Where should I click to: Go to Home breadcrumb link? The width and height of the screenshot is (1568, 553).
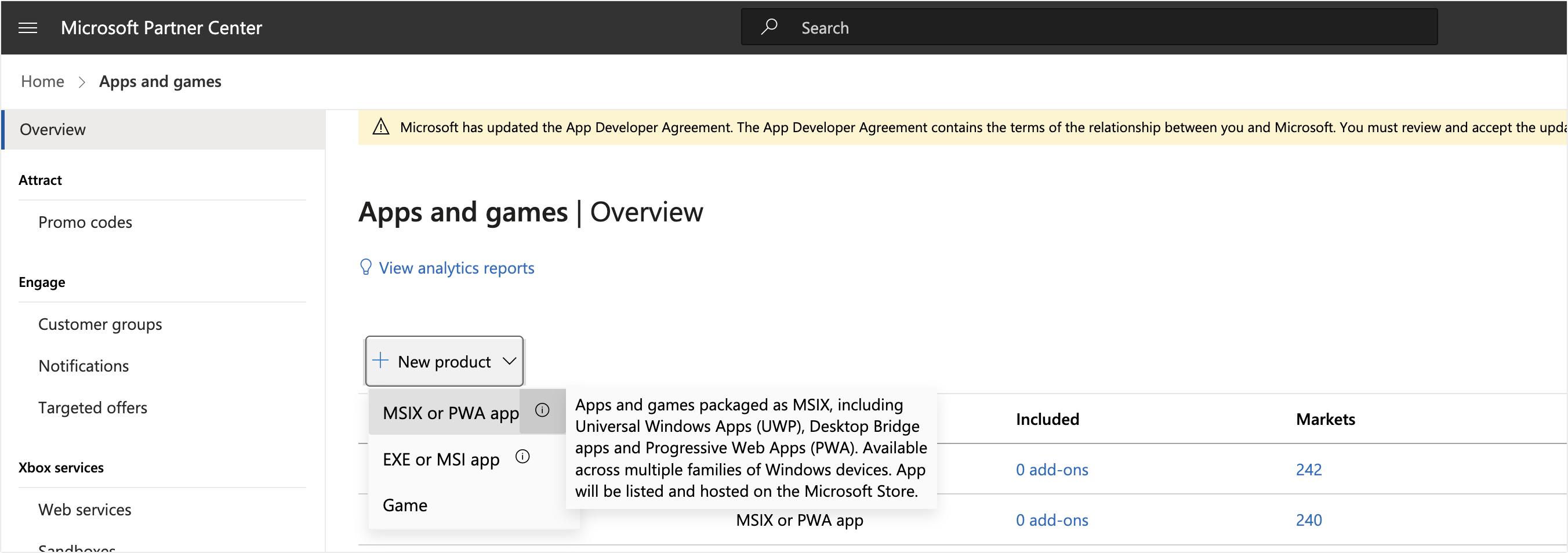click(x=42, y=82)
